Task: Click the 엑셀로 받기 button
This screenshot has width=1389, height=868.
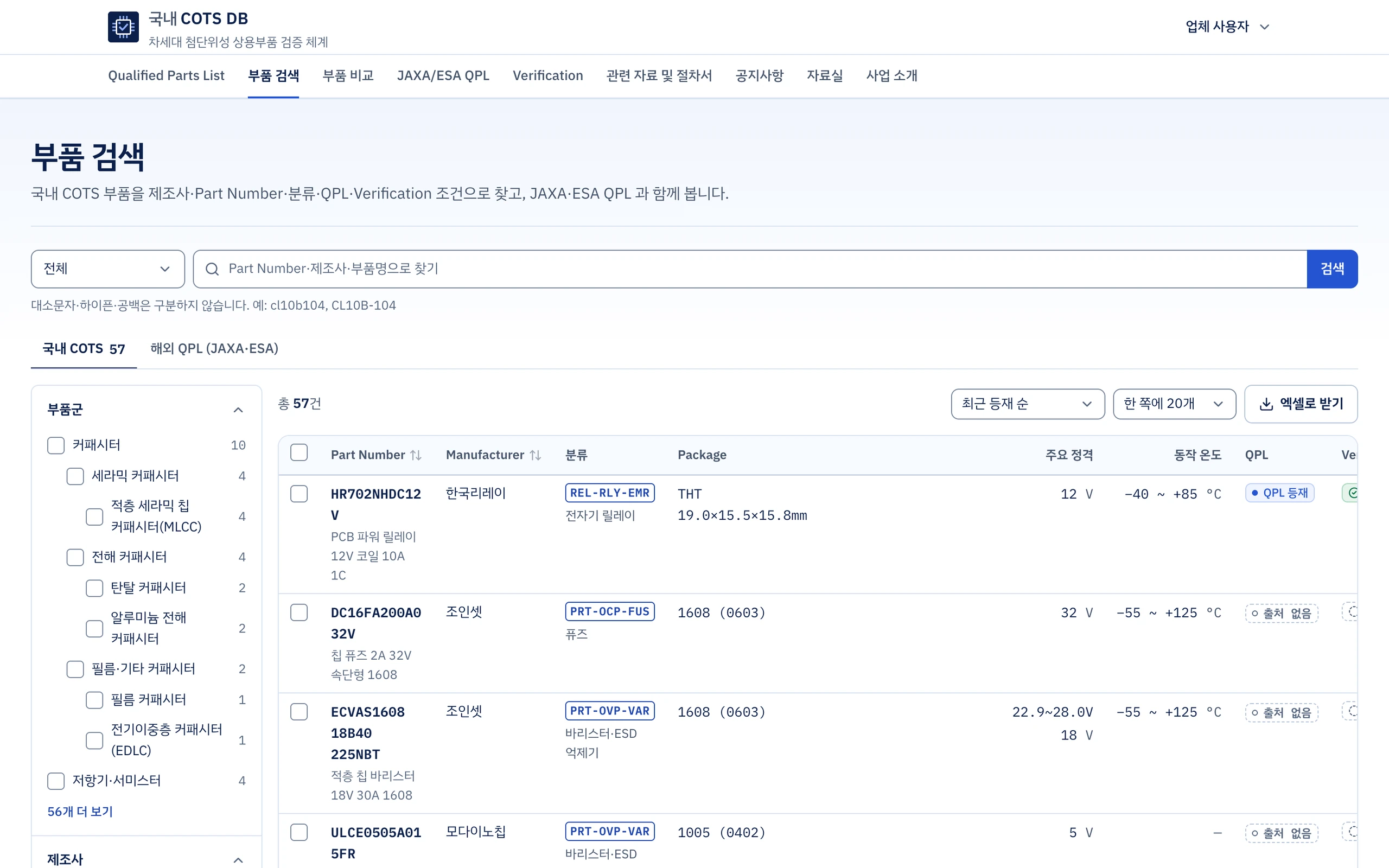Action: (x=1301, y=404)
